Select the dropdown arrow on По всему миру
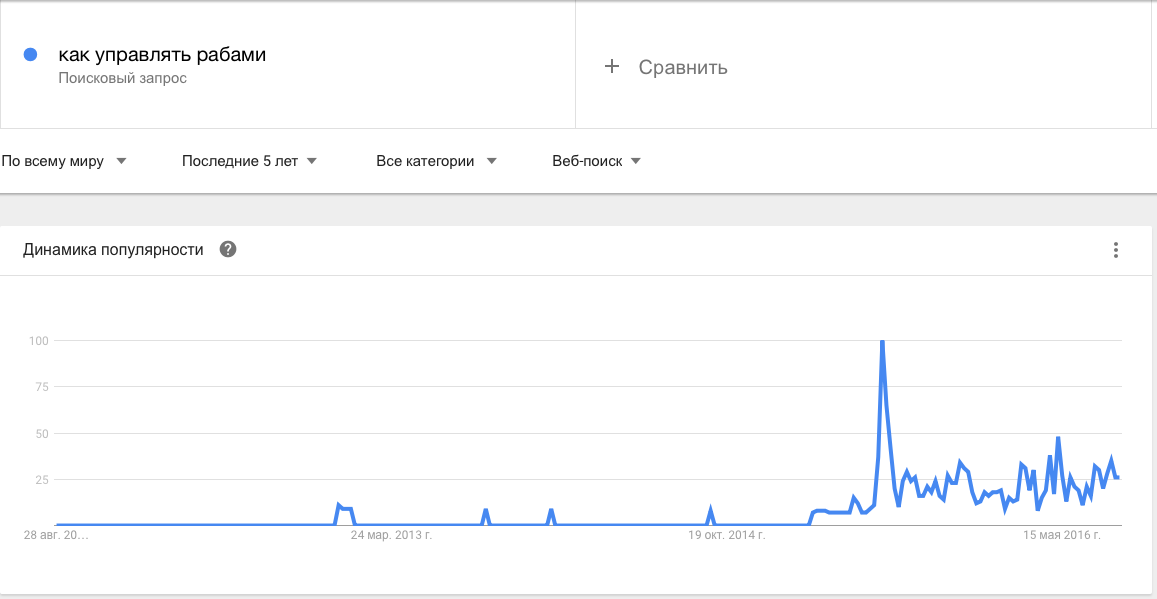The width and height of the screenshot is (1157, 599). click(121, 160)
